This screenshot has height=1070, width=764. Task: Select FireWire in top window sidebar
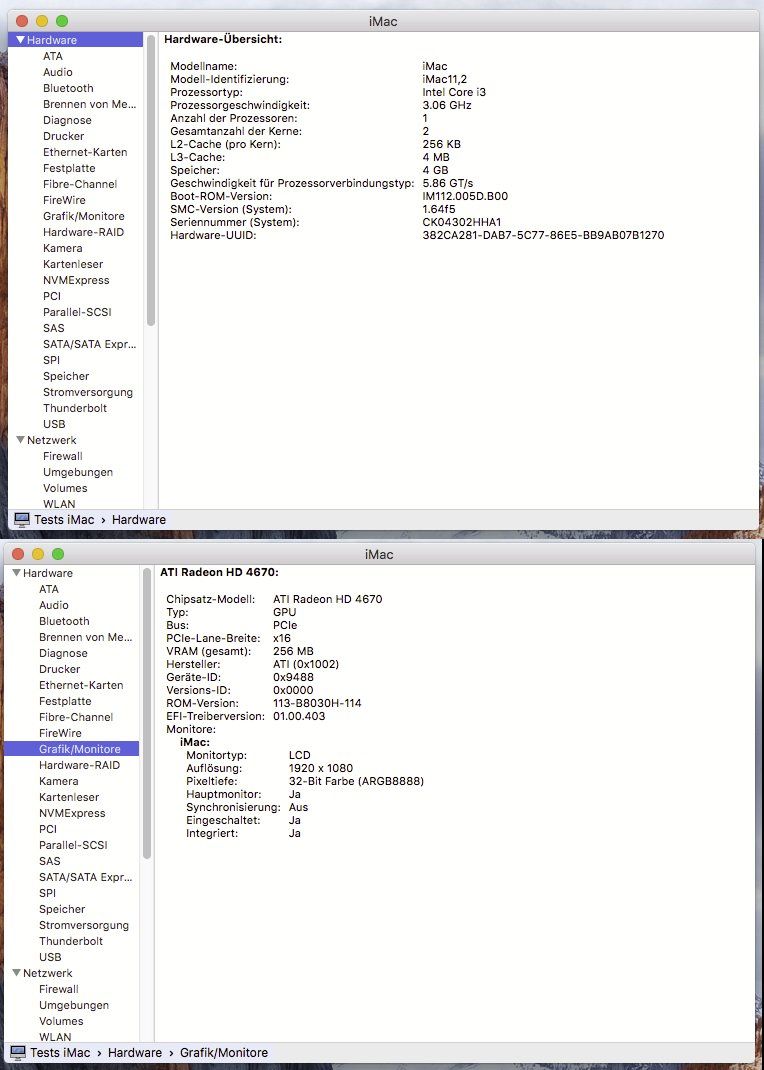tap(64, 200)
